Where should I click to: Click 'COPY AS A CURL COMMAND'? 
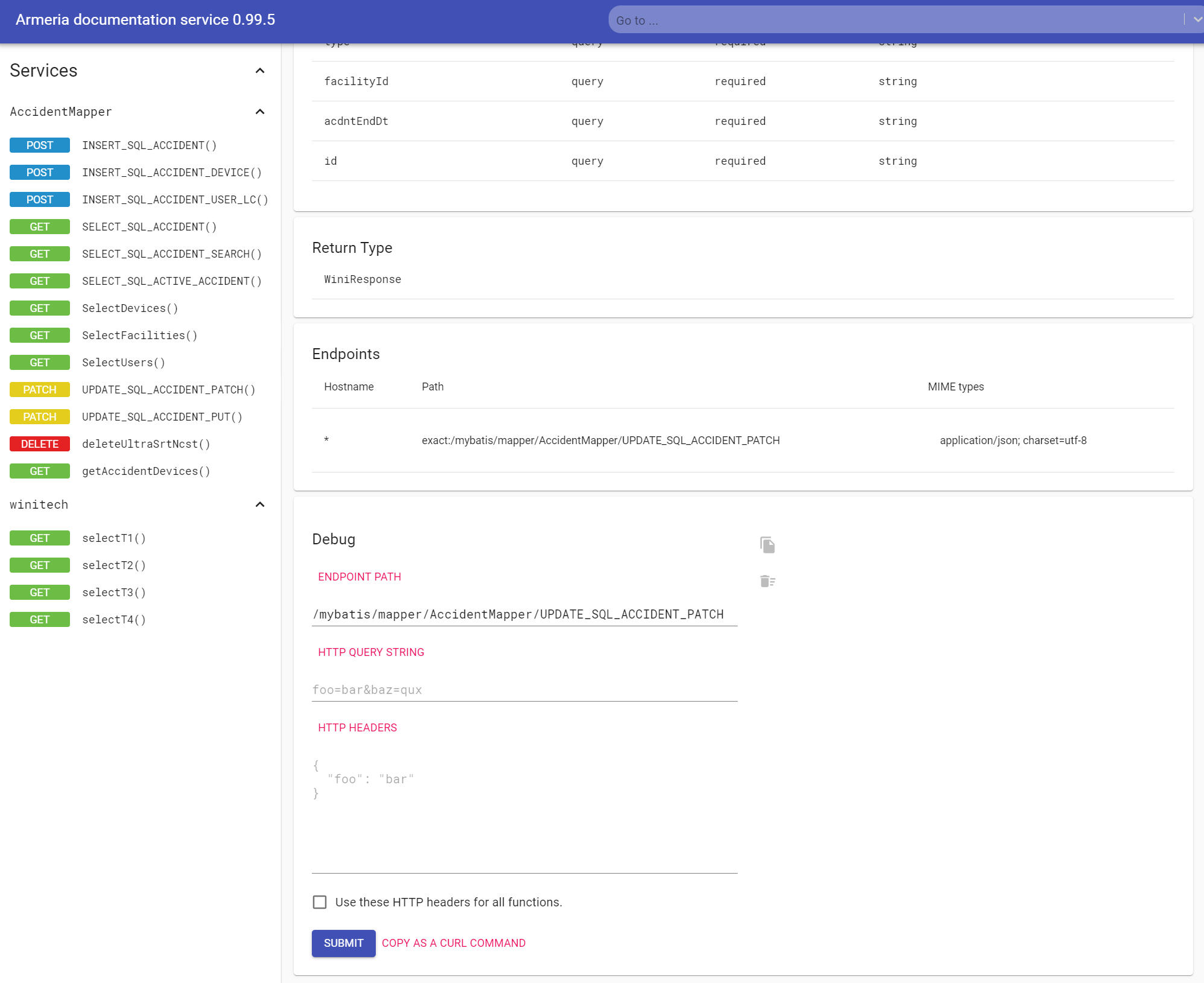click(x=454, y=943)
